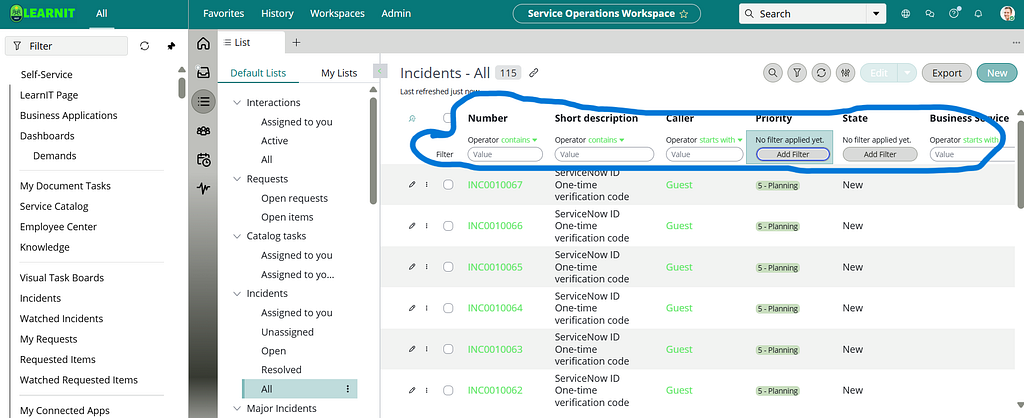Select the All navigator tab
The height and width of the screenshot is (418, 1024).
(x=101, y=13)
